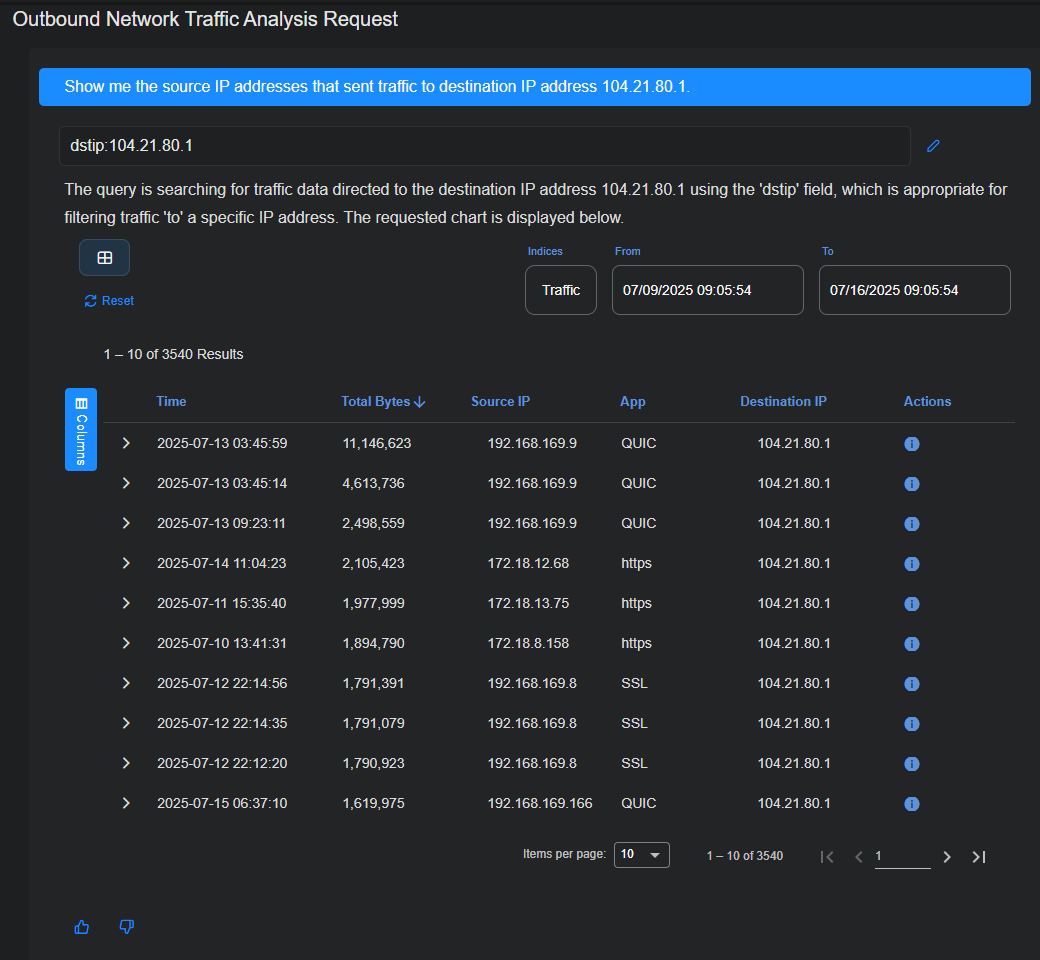Open the Items per page dropdown
The width and height of the screenshot is (1040, 960).
[x=641, y=855]
